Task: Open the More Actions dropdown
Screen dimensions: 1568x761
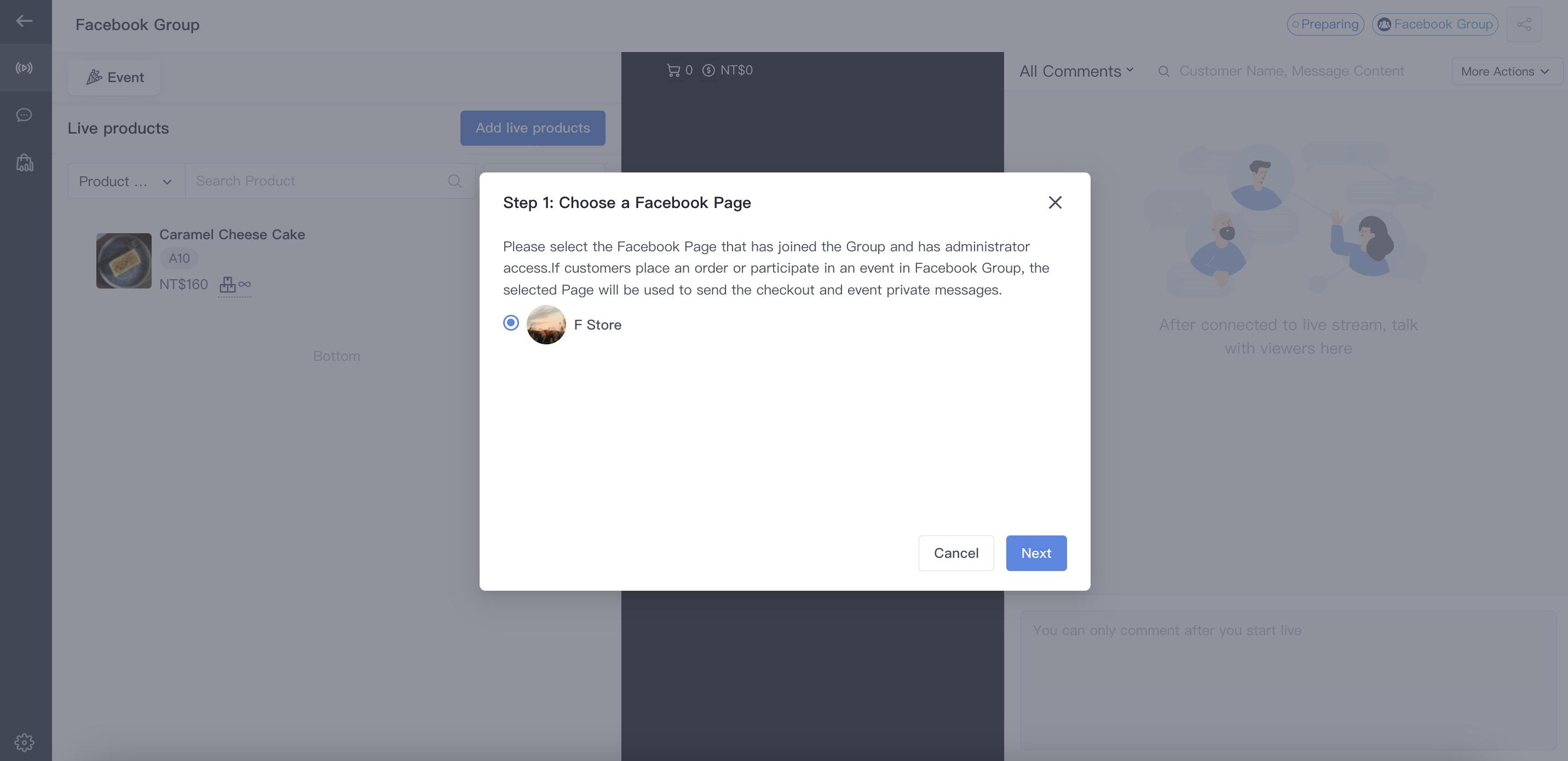Action: (x=1505, y=71)
